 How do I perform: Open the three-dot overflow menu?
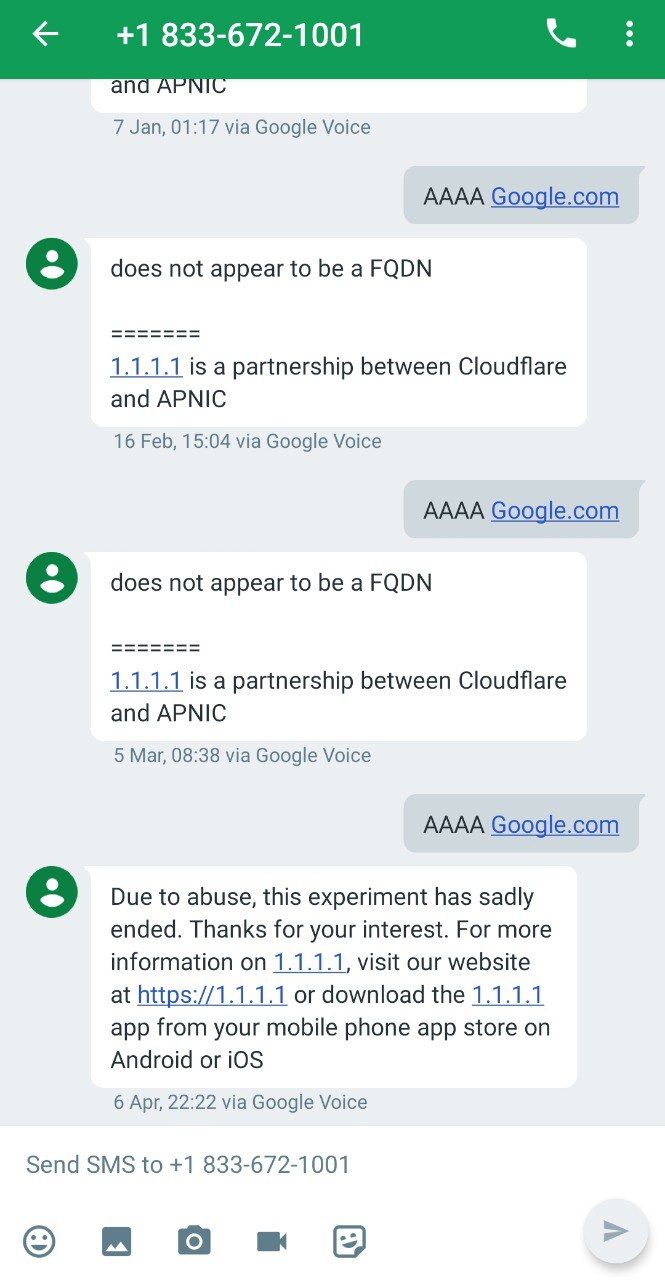click(629, 35)
